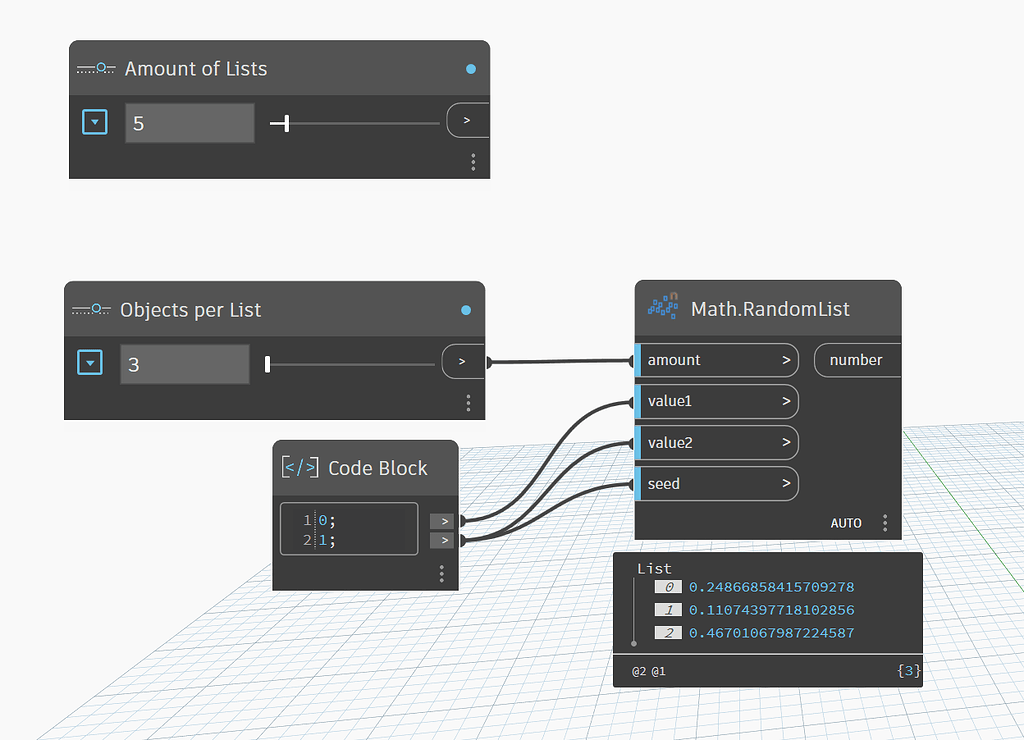Click the Code Block </> icon

pyautogui.click(x=299, y=467)
